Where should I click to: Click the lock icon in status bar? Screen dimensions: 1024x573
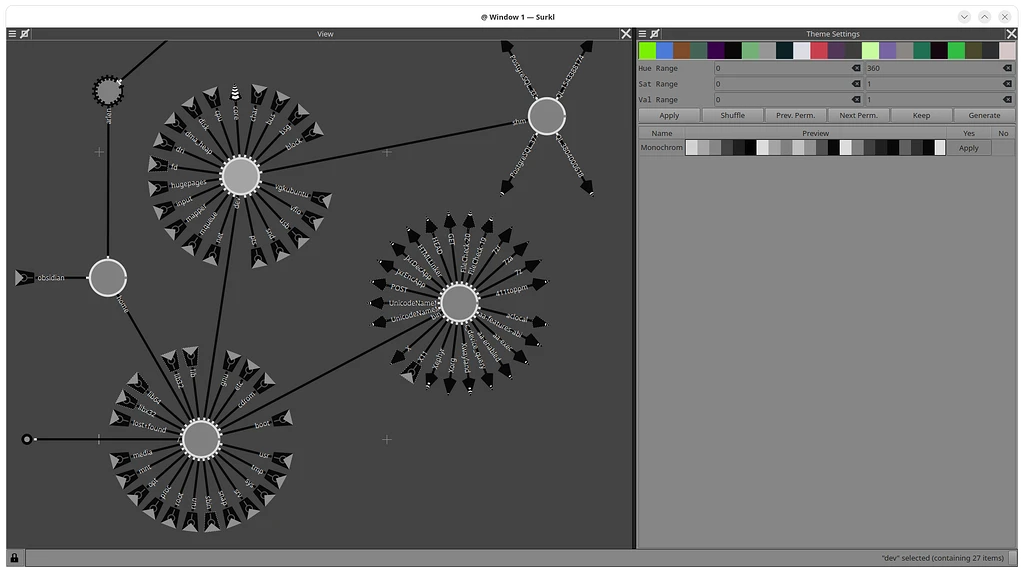pos(14,558)
